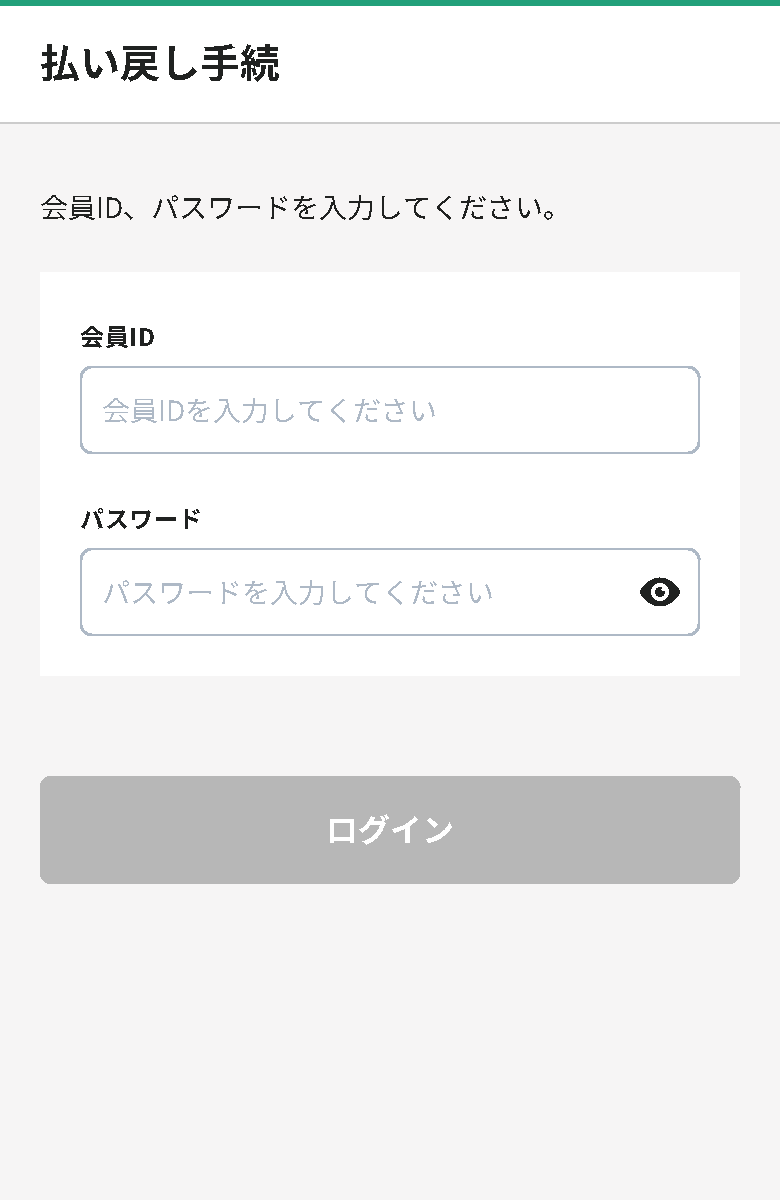This screenshot has width=780, height=1200.
Task: Click the 会員ID label above the first field
Action: click(117, 337)
